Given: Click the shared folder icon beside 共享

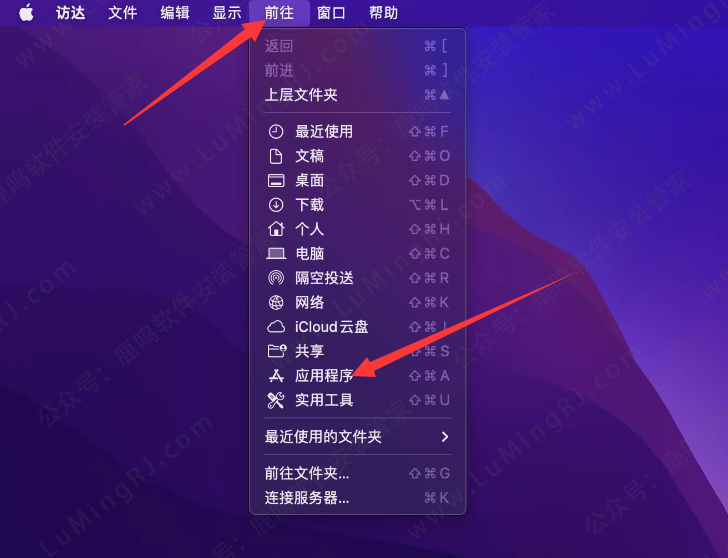Looking at the screenshot, I should [x=277, y=351].
